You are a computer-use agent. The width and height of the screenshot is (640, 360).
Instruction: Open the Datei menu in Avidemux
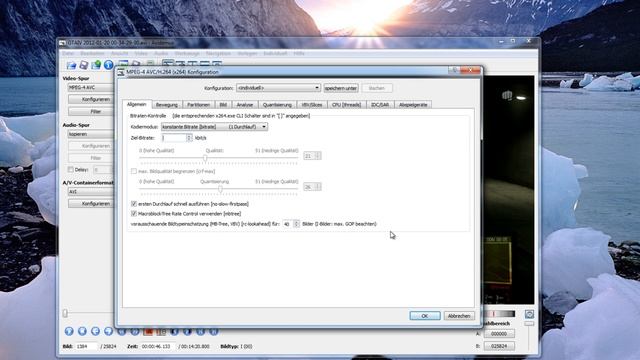[x=68, y=53]
